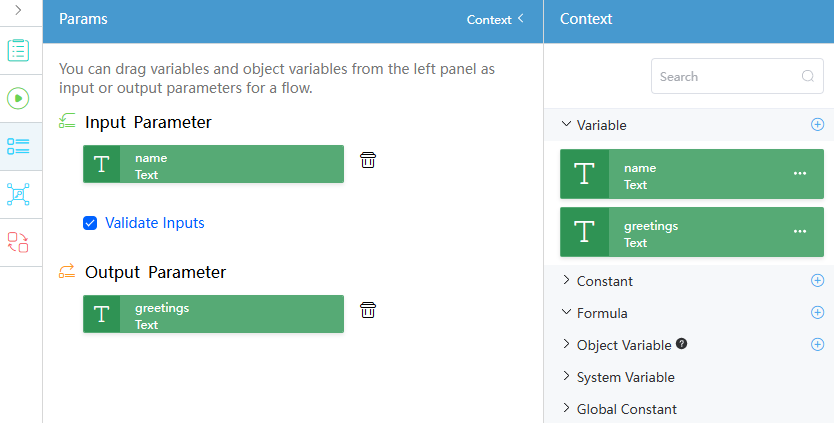The width and height of the screenshot is (834, 423).
Task: Open the checklist clipboard sidebar icon
Action: click(x=18, y=50)
